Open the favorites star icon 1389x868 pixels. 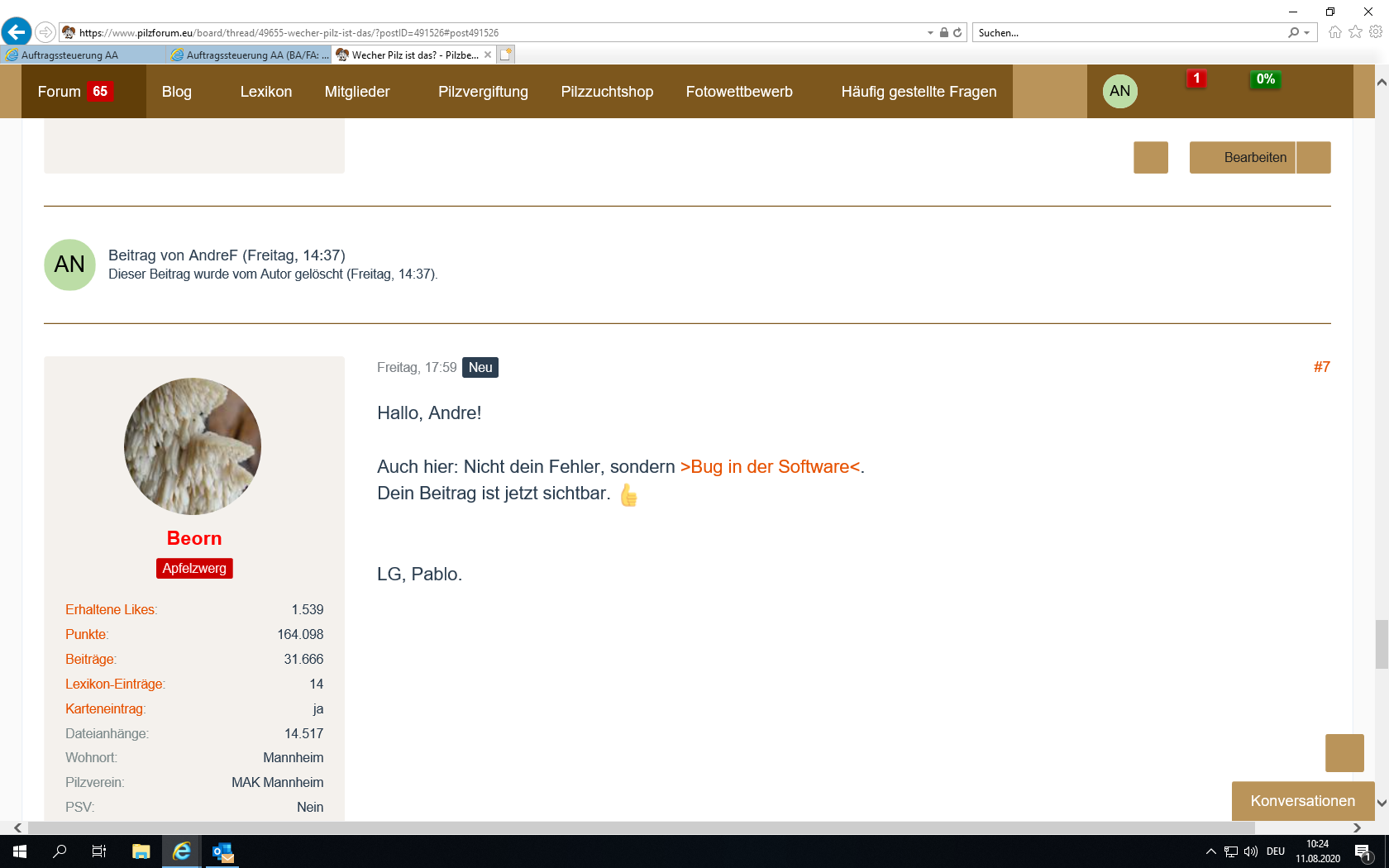[1355, 32]
